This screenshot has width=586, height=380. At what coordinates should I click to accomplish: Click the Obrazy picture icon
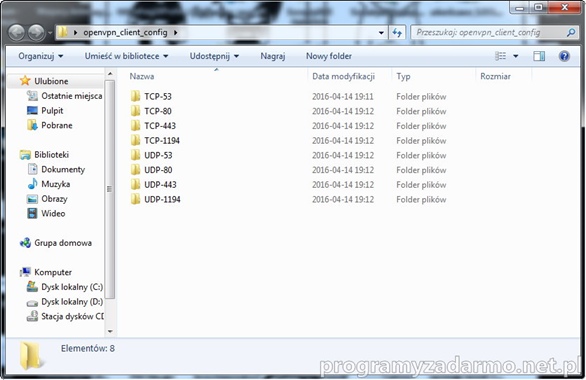coord(32,199)
